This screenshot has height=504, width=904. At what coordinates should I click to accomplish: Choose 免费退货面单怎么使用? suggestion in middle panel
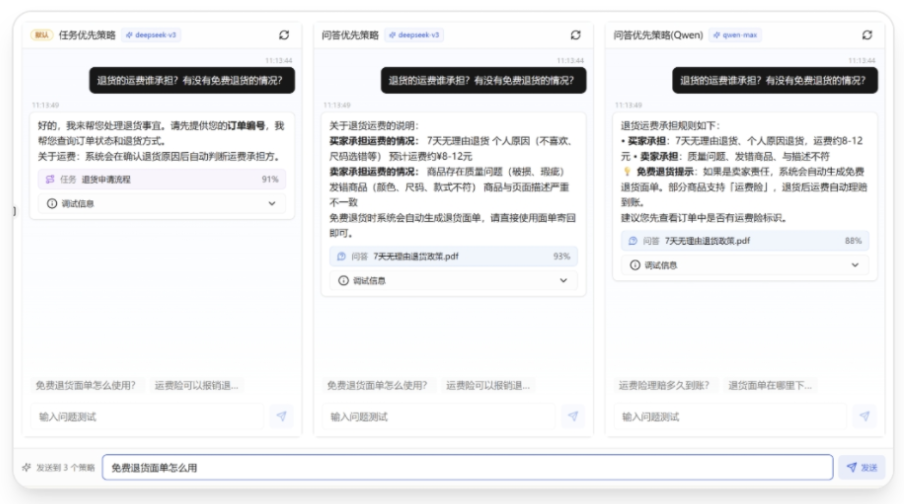[377, 385]
